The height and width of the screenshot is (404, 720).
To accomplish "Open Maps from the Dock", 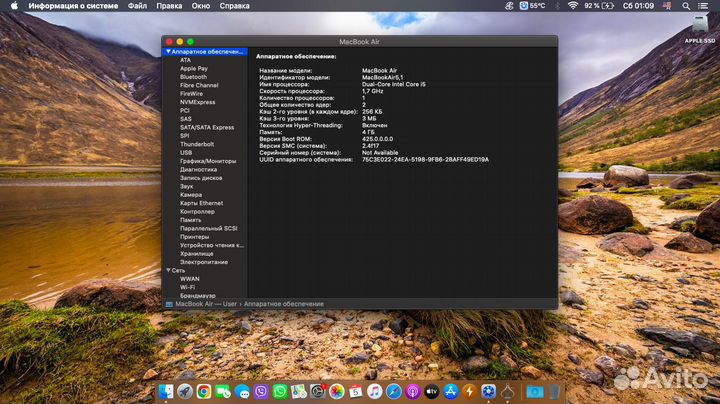I will point(298,392).
